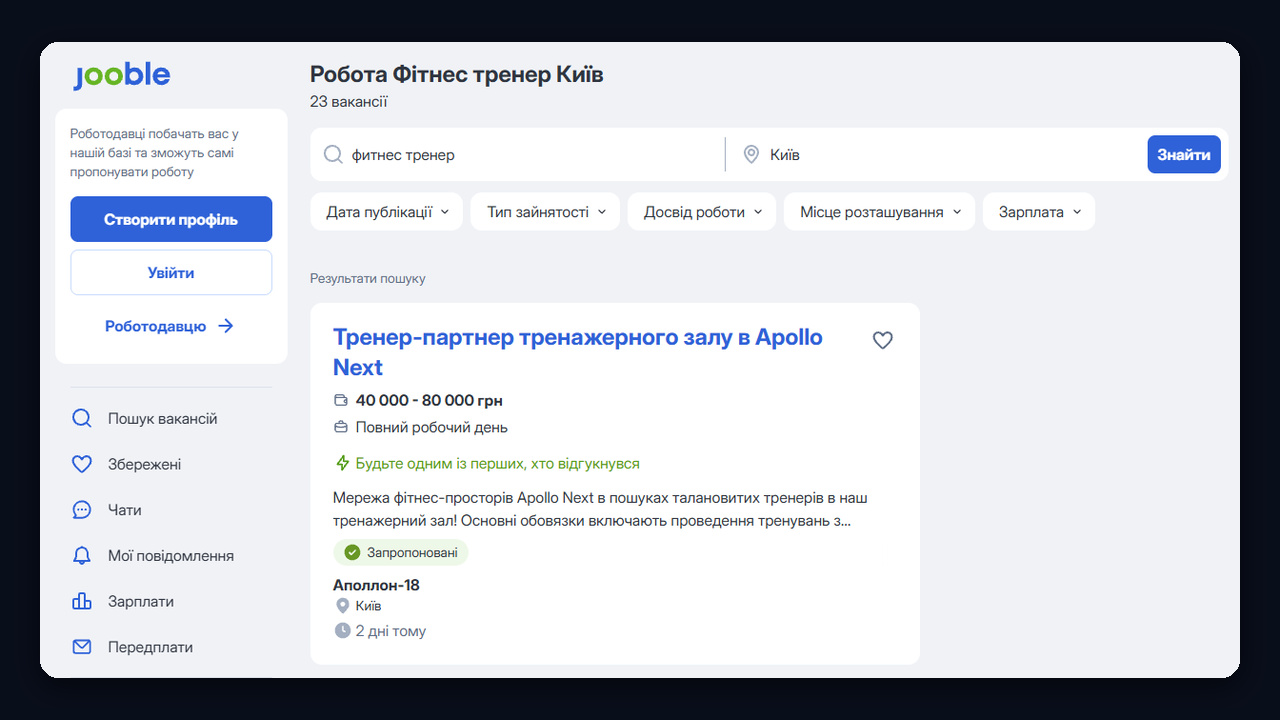
Task: Click the location pin beside Київ in the vacancy card
Action: pos(342,606)
